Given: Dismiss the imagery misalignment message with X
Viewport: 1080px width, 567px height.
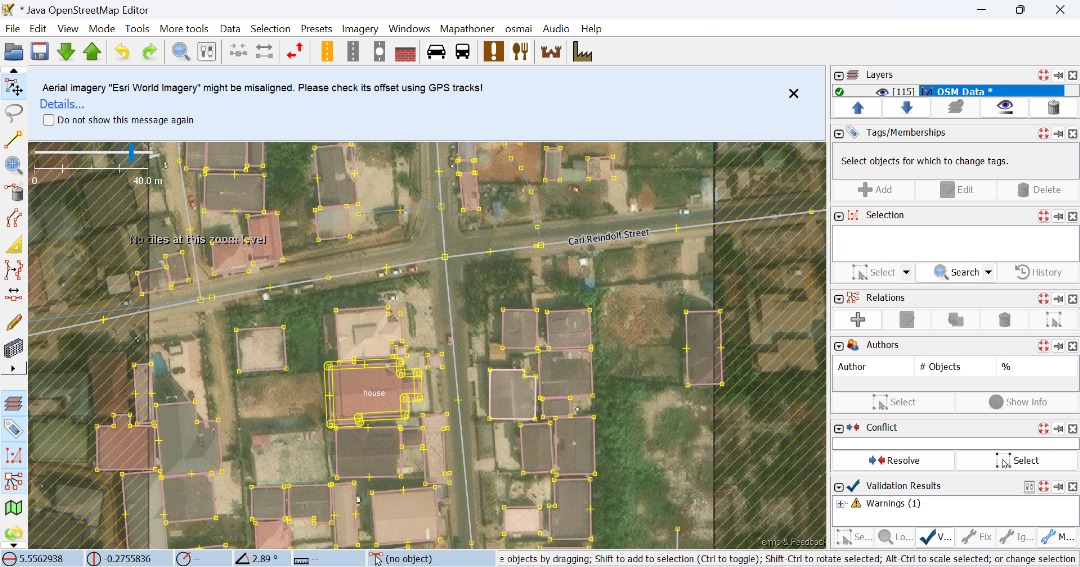Looking at the screenshot, I should point(793,93).
